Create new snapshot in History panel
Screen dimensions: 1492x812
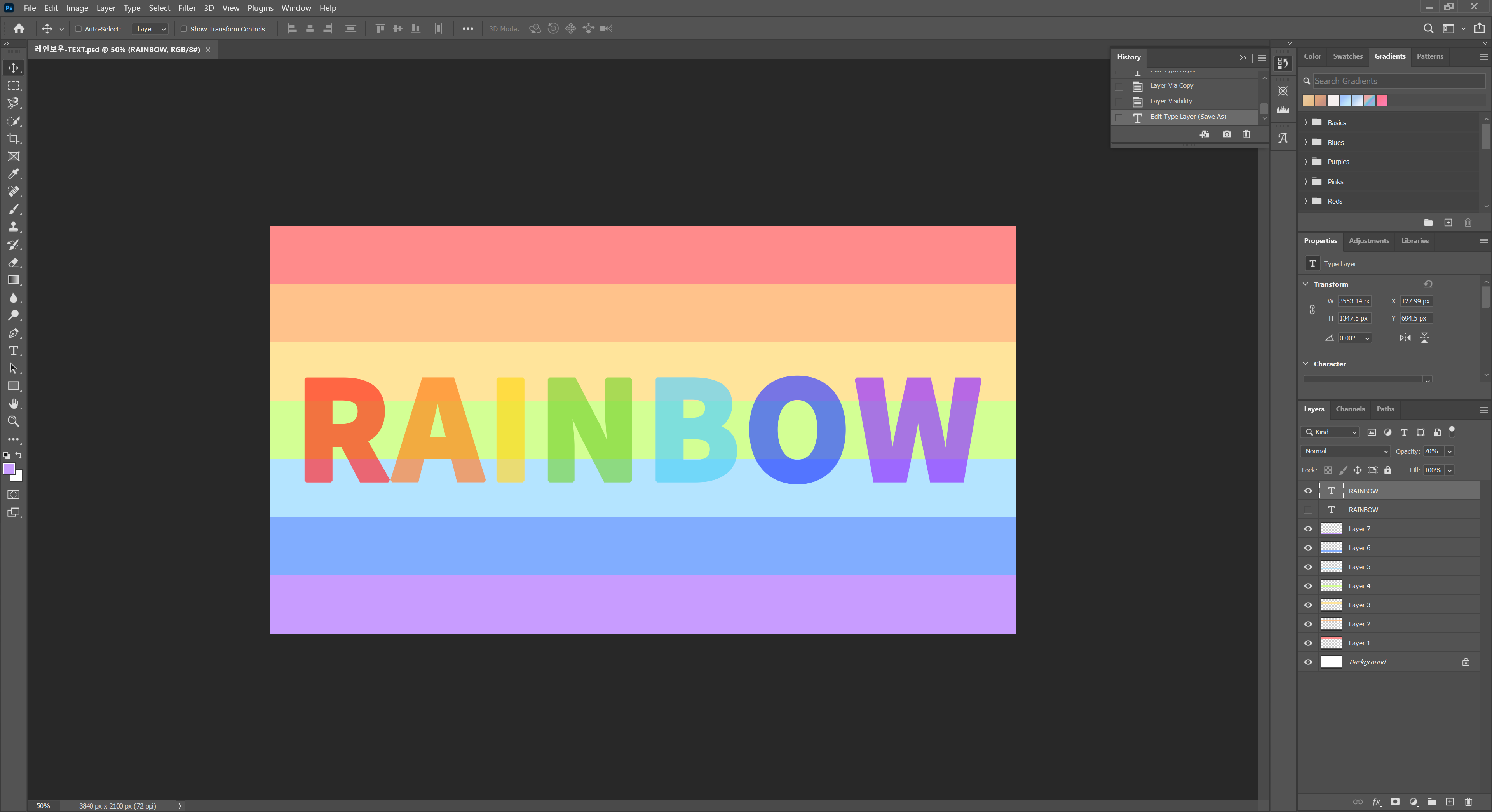tap(1226, 134)
